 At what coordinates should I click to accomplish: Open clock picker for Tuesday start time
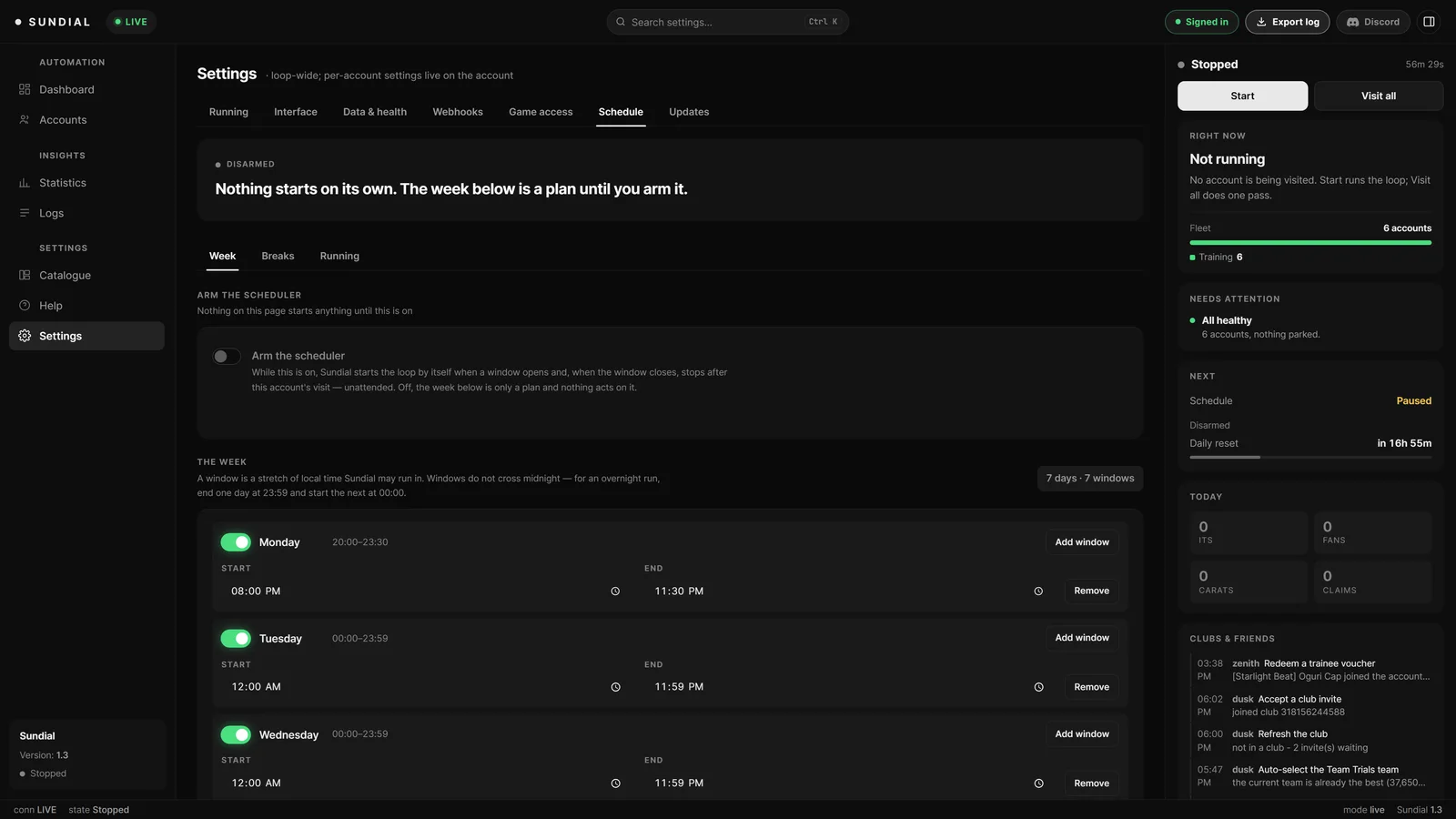[615, 687]
